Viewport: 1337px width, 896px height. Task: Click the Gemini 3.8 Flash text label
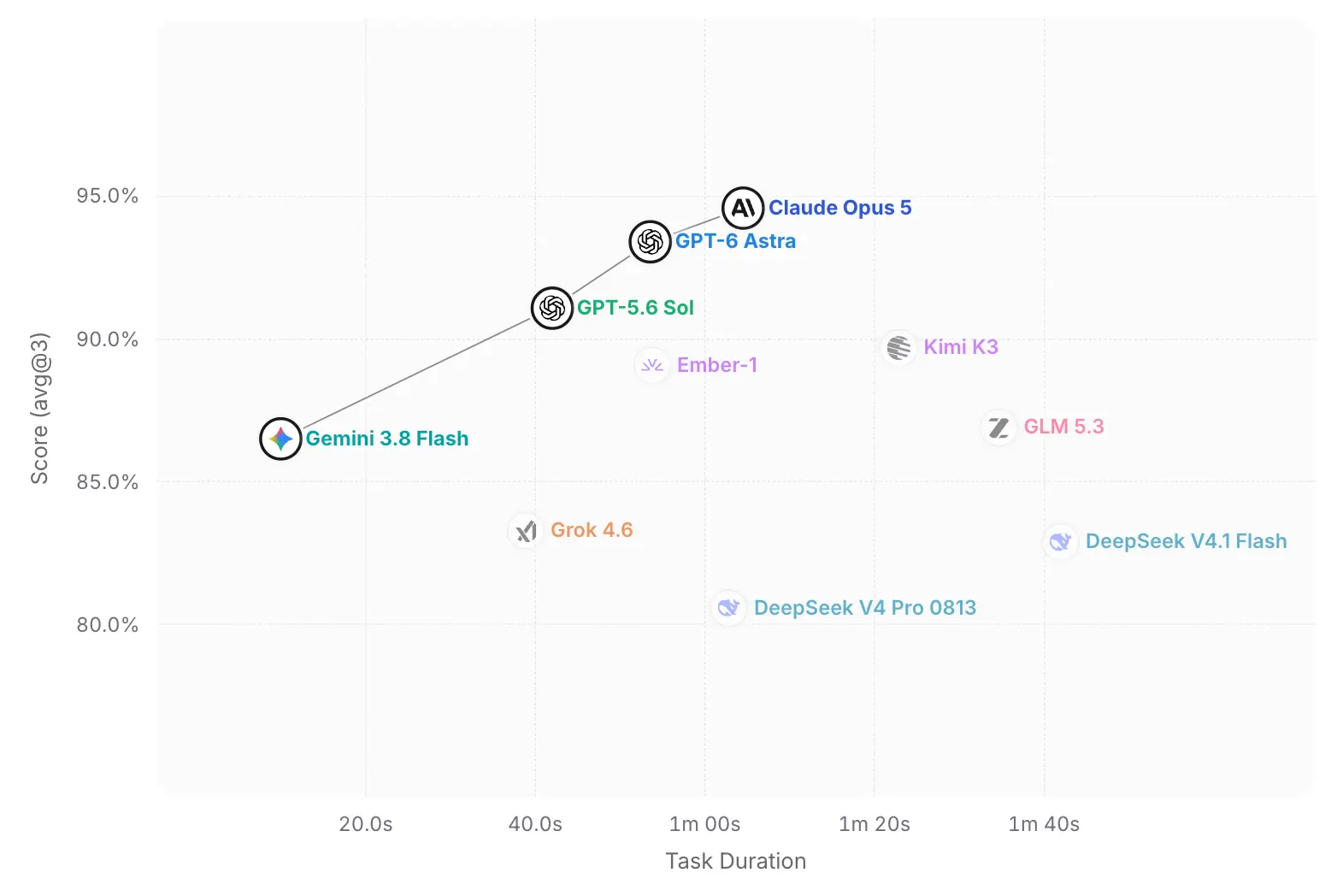point(387,439)
